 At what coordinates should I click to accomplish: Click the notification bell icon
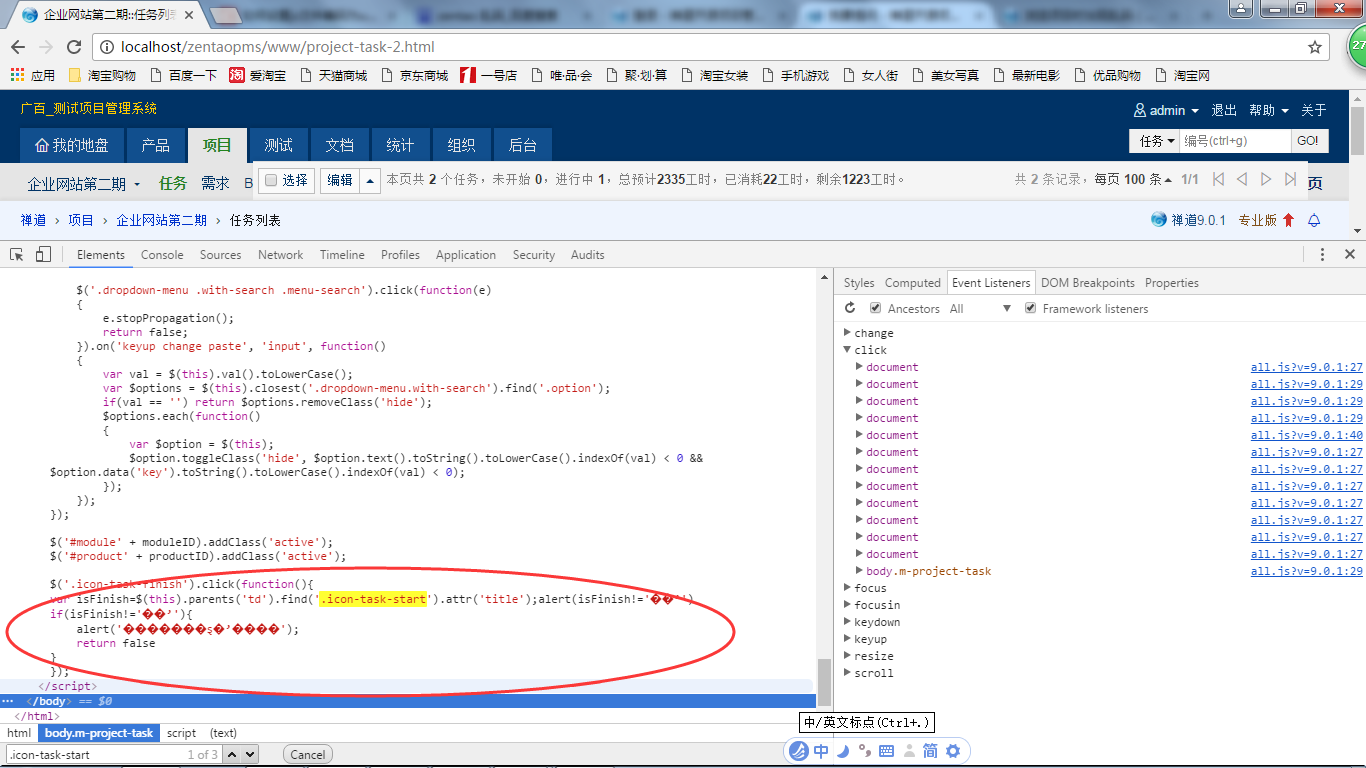(1315, 220)
